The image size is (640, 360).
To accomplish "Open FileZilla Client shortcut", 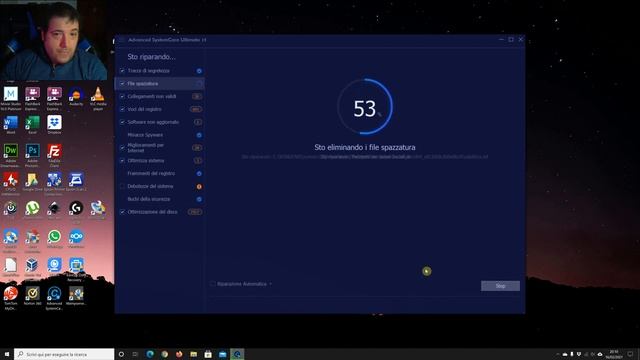I will tap(54, 155).
